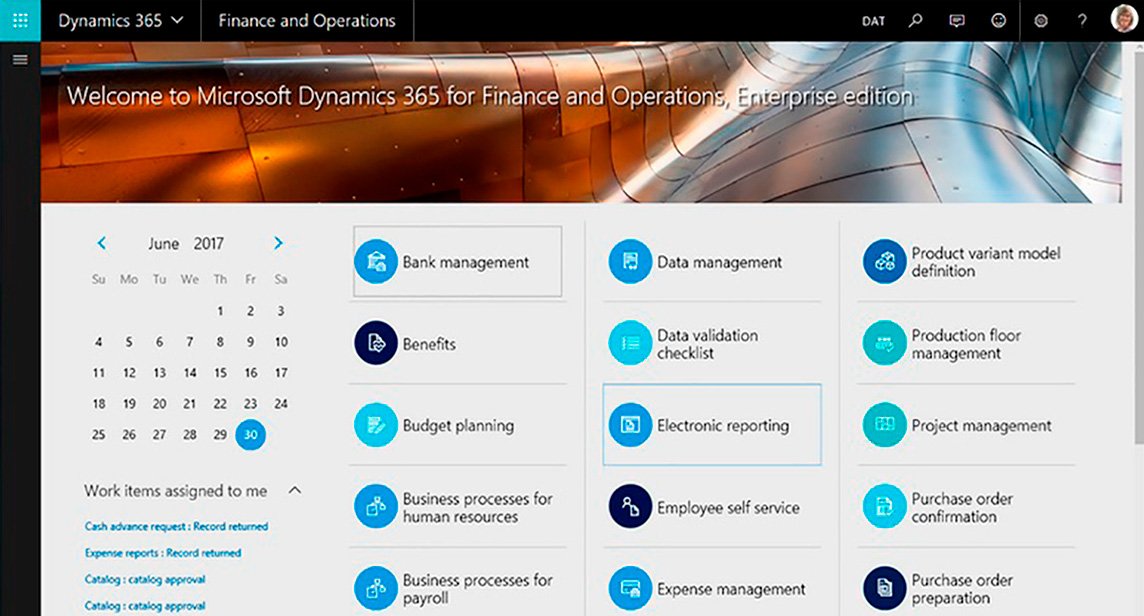Open the Benefits workspace label
Screen dimensions: 1144x616
click(429, 344)
